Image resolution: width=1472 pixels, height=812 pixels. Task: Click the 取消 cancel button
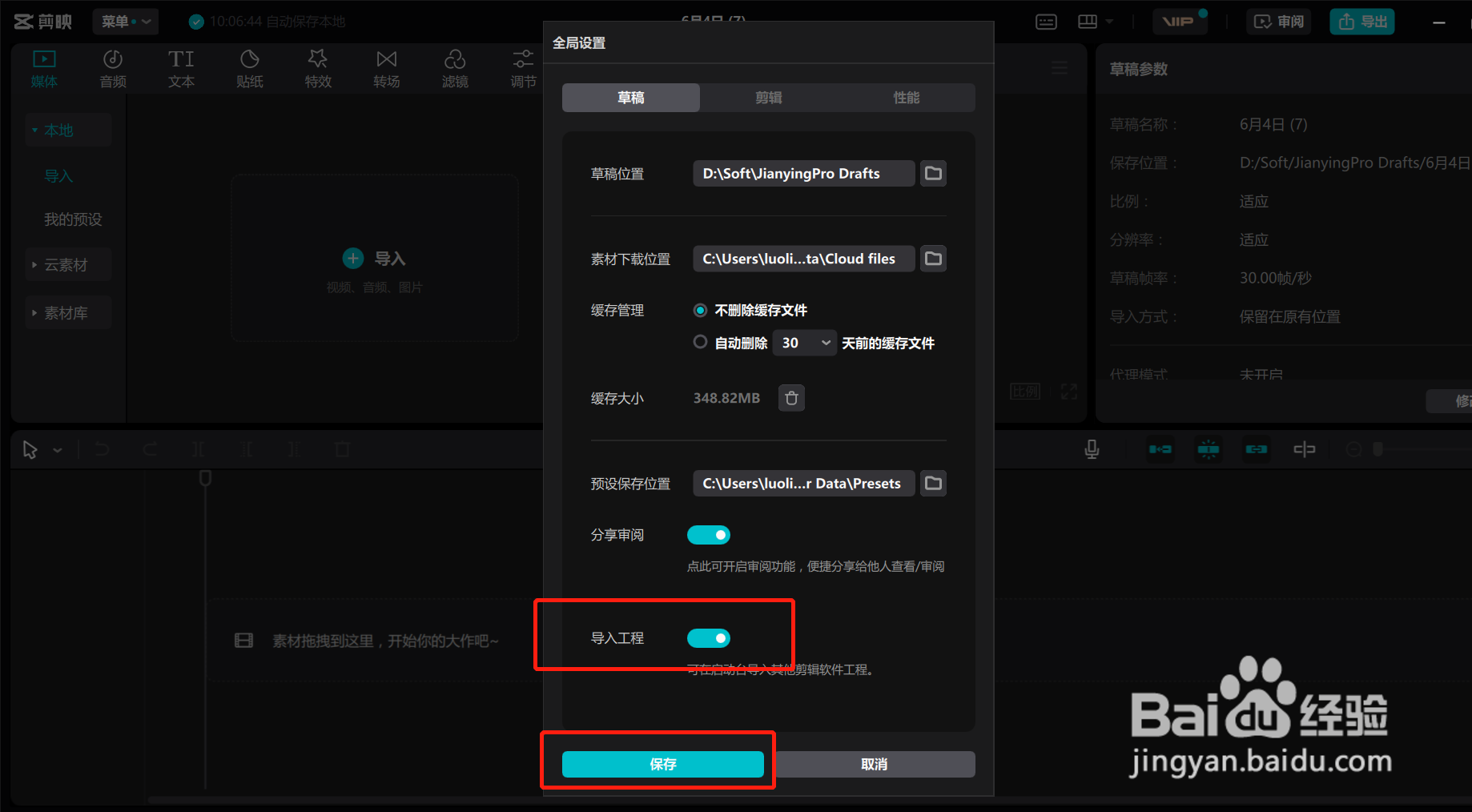pyautogui.click(x=875, y=764)
